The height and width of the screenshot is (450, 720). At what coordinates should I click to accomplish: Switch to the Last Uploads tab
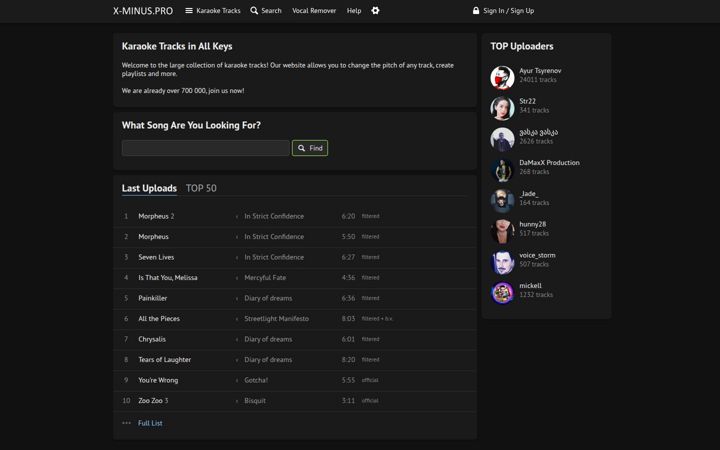pyautogui.click(x=149, y=188)
